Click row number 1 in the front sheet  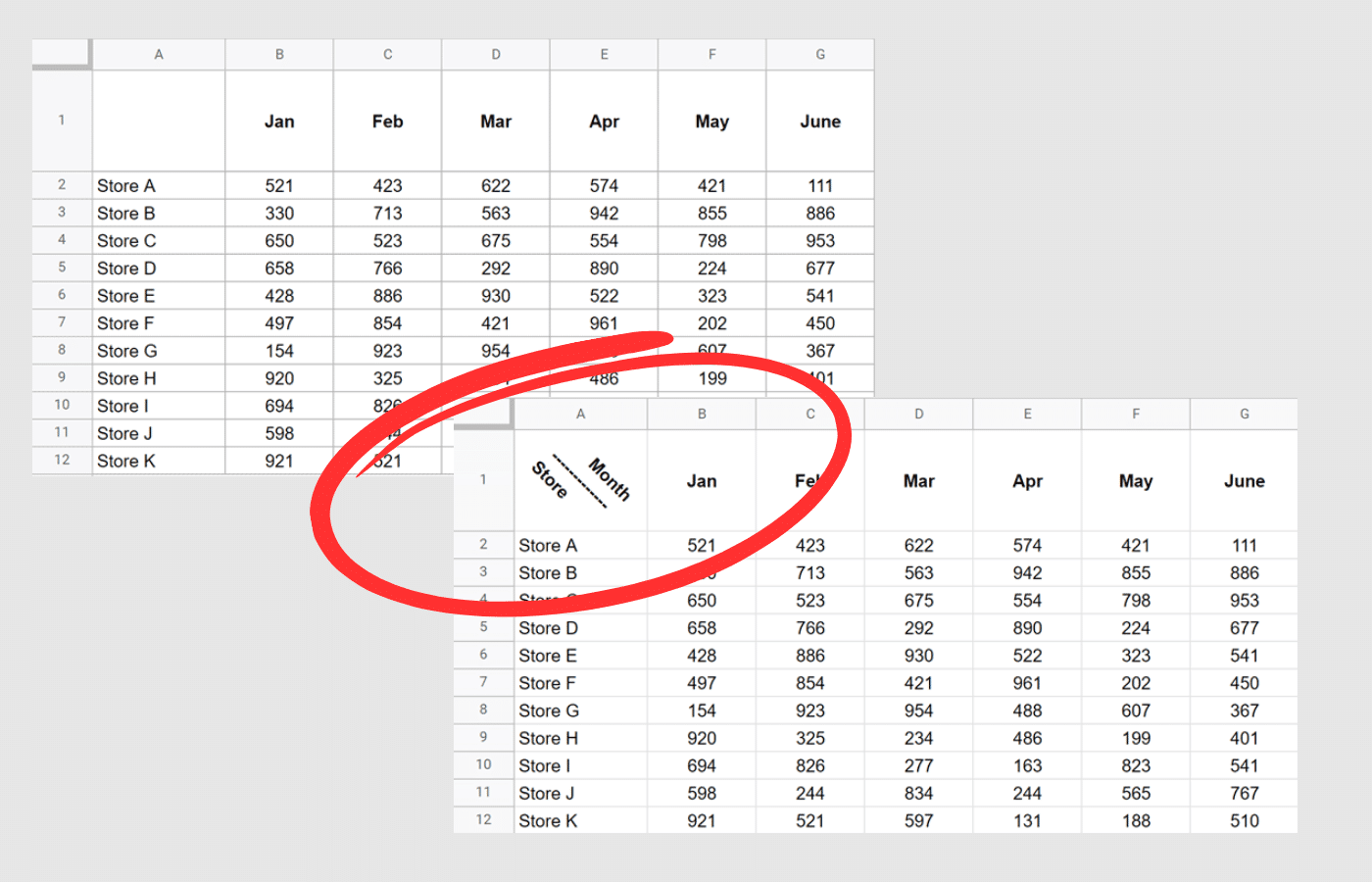482,481
